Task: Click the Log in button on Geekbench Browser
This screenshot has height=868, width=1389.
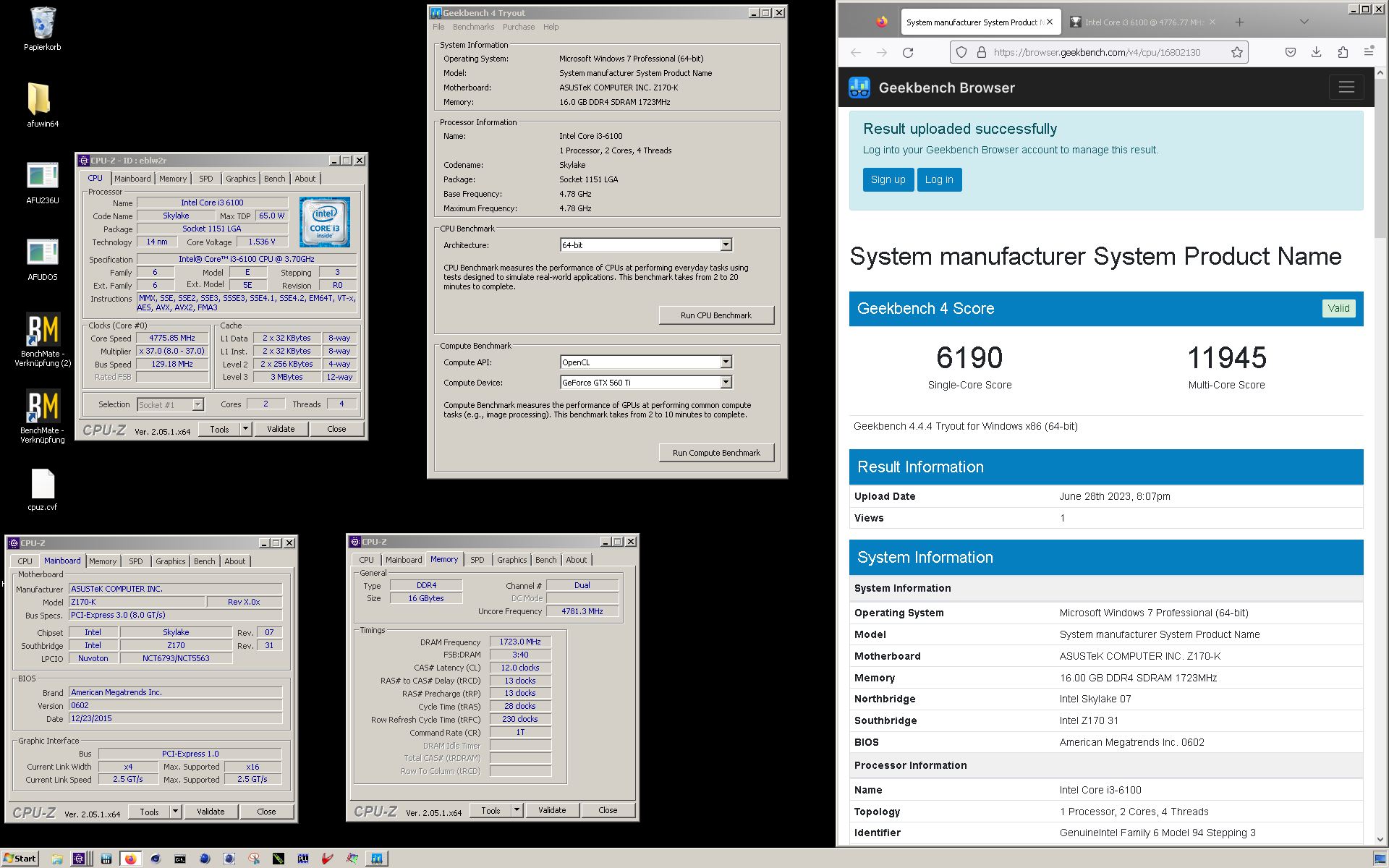Action: (939, 179)
